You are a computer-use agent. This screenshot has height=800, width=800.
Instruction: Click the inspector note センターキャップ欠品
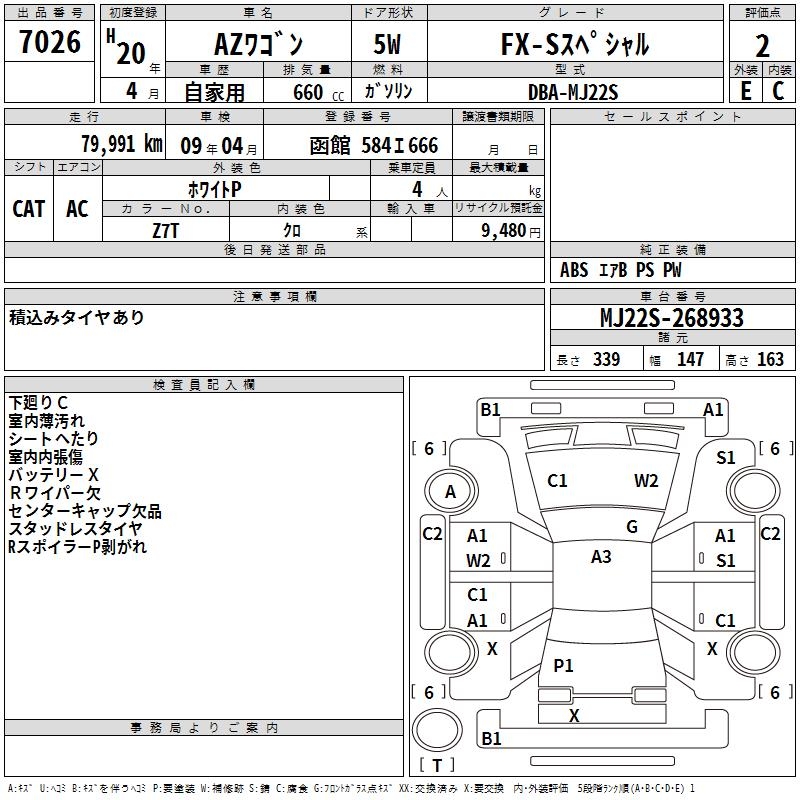(85, 511)
